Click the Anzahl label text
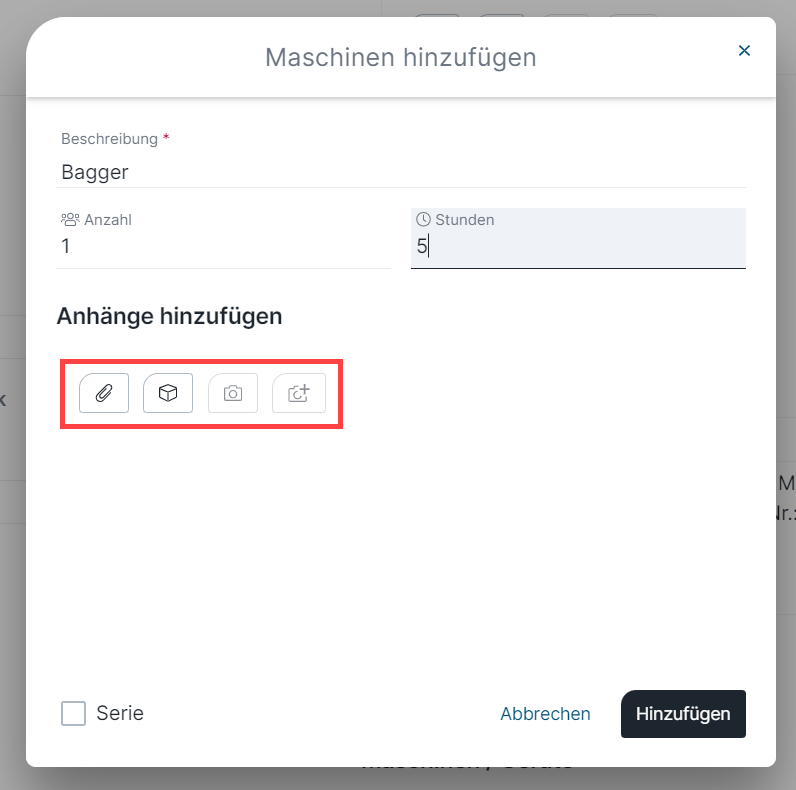This screenshot has height=790, width=796. (108, 220)
